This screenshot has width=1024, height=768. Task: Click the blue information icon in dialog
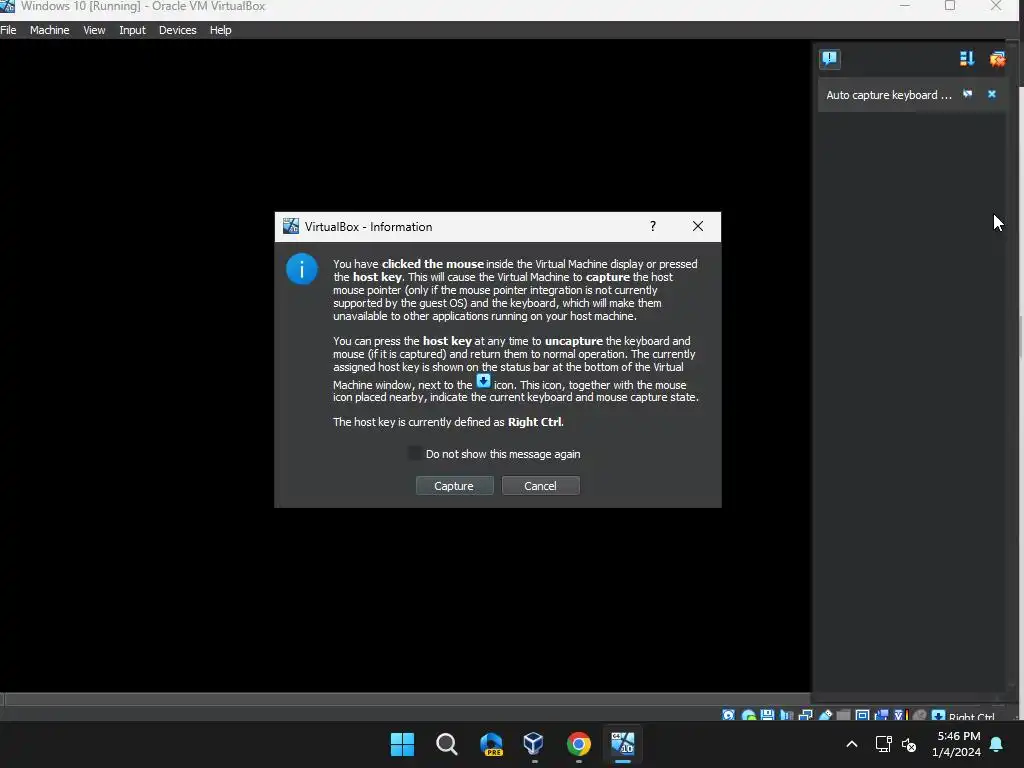[302, 268]
